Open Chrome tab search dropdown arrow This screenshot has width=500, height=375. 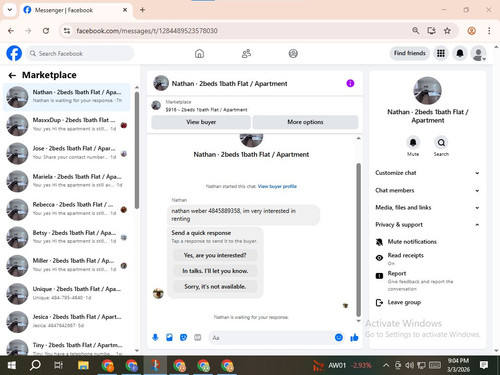point(10,10)
